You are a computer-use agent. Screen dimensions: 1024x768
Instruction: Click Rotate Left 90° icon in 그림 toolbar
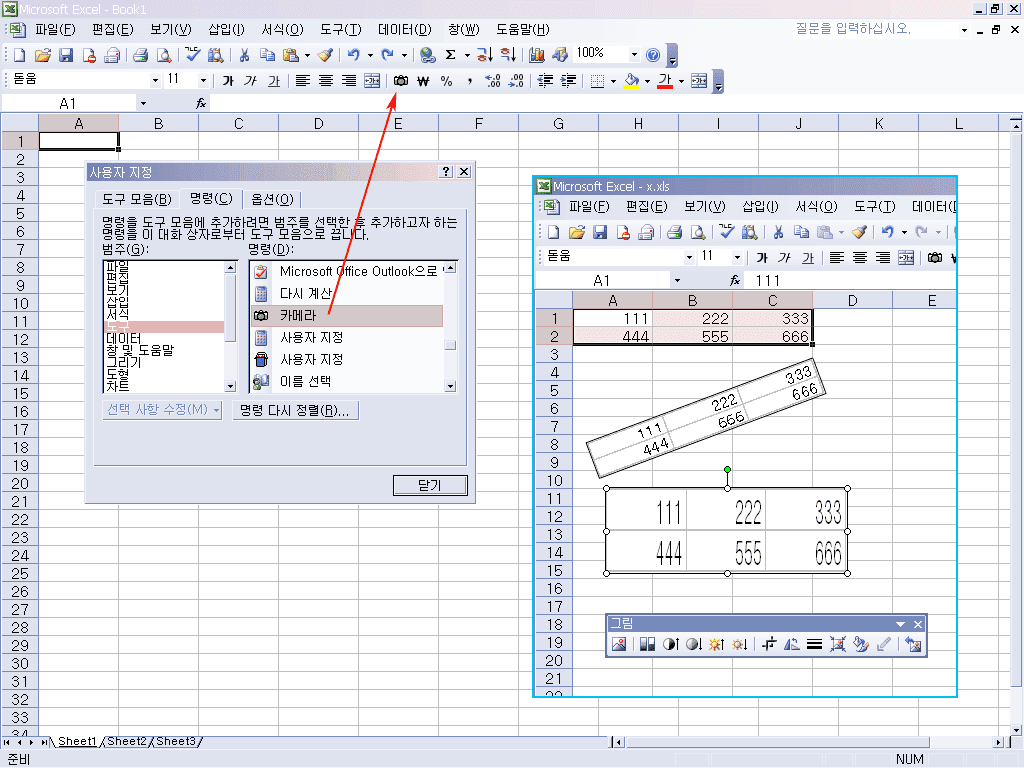pyautogui.click(x=792, y=645)
